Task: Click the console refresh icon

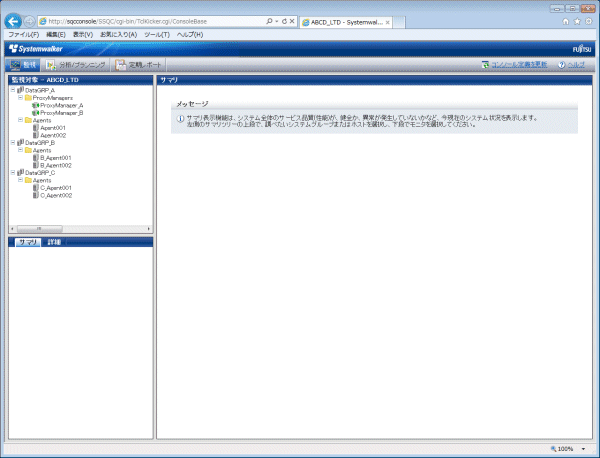Action: click(x=485, y=65)
